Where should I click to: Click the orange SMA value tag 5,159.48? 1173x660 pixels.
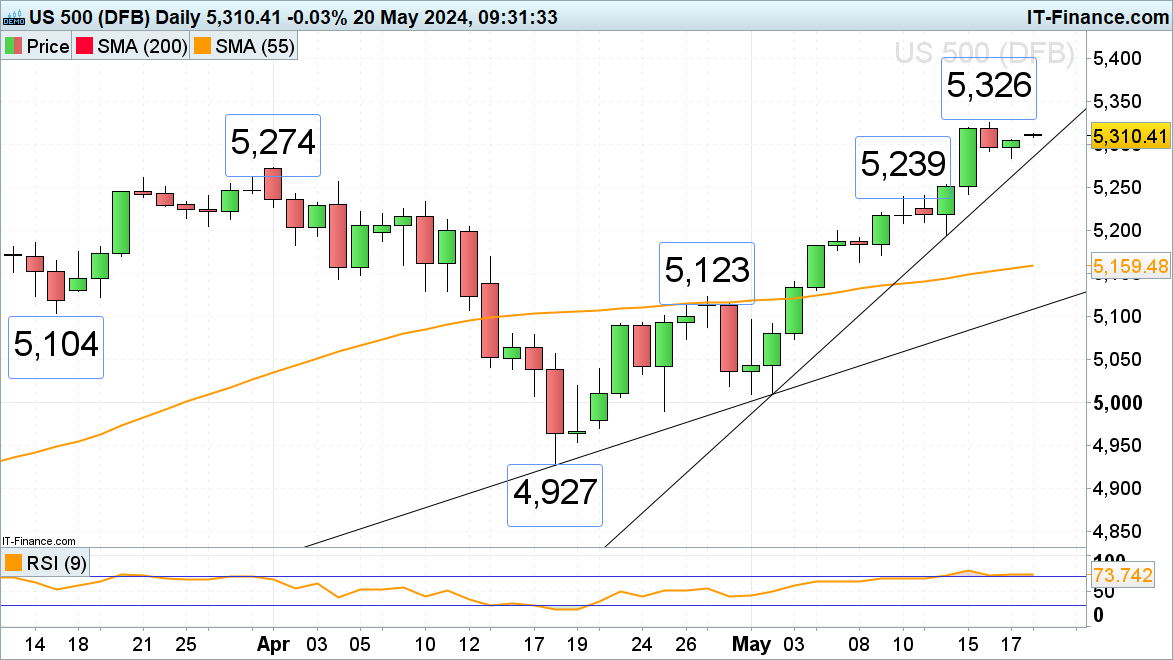point(1130,267)
